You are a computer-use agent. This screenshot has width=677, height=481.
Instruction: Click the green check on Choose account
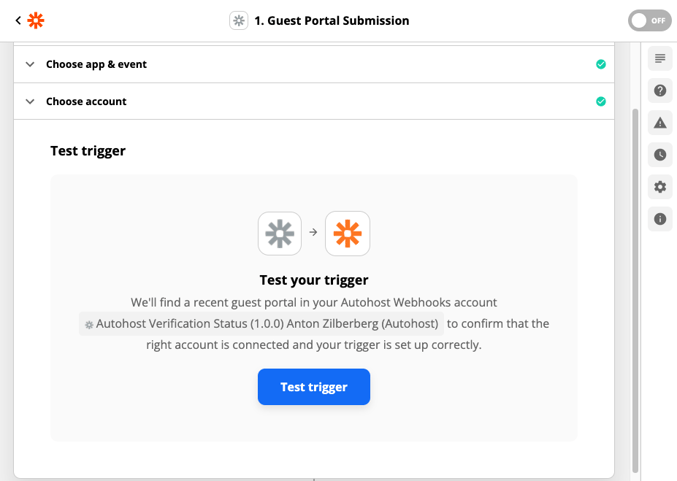point(601,101)
